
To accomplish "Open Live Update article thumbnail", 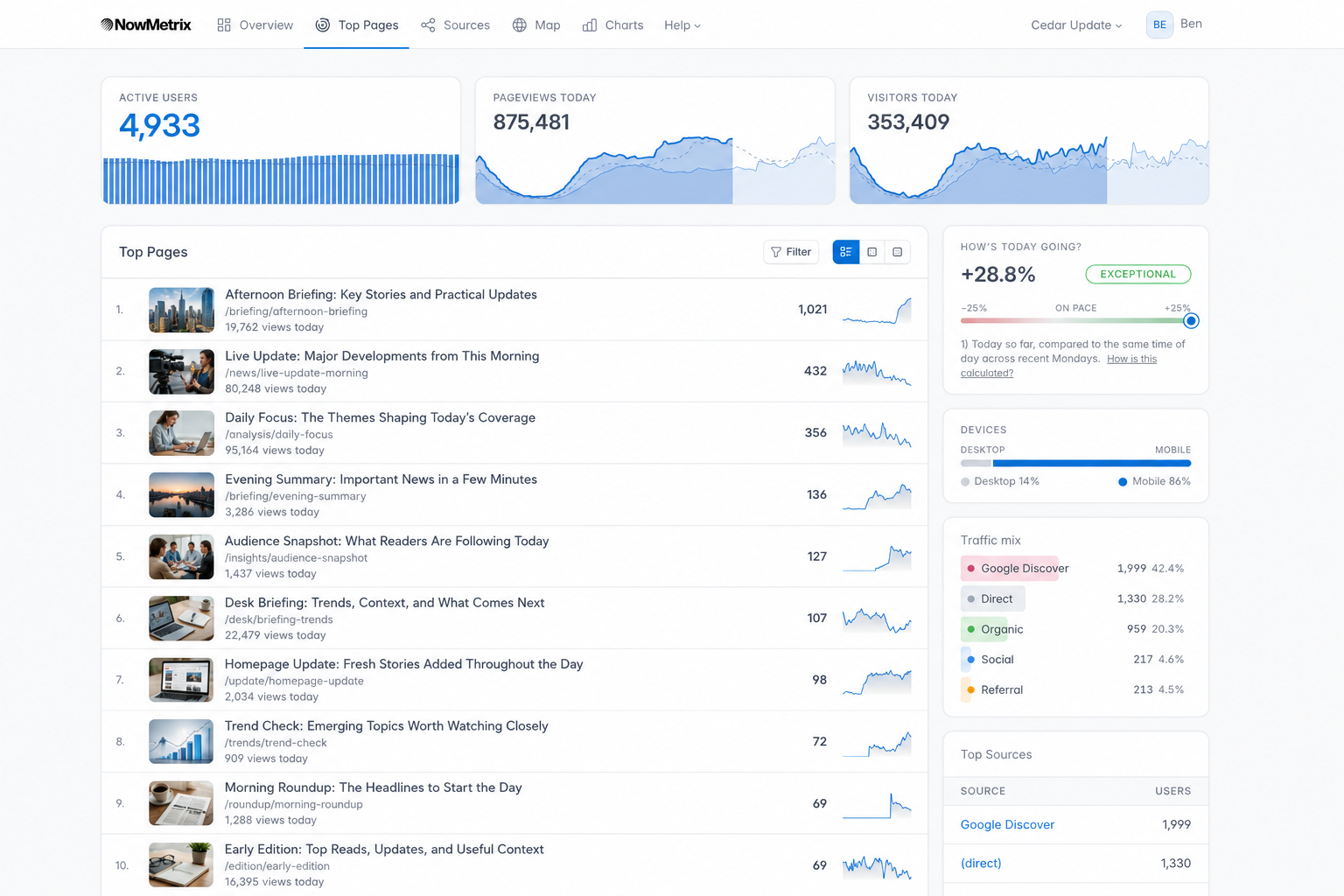I will [x=181, y=372].
